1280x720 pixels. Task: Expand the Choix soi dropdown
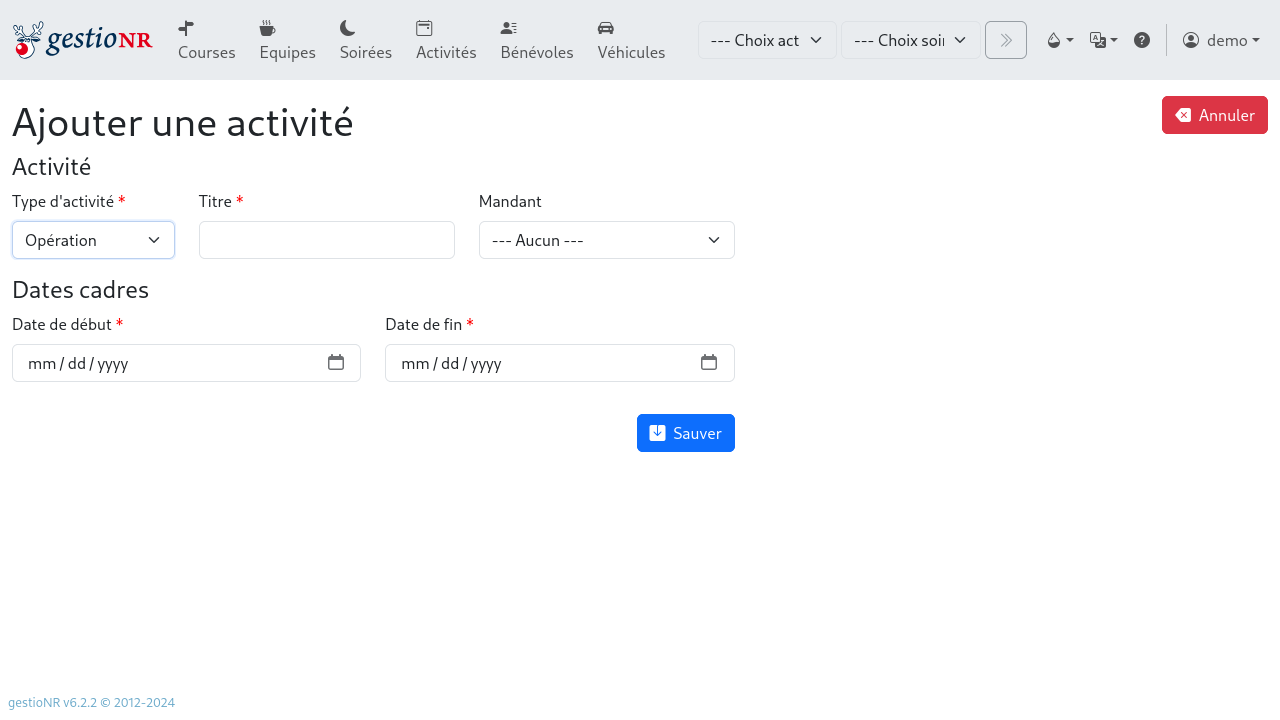(x=910, y=40)
